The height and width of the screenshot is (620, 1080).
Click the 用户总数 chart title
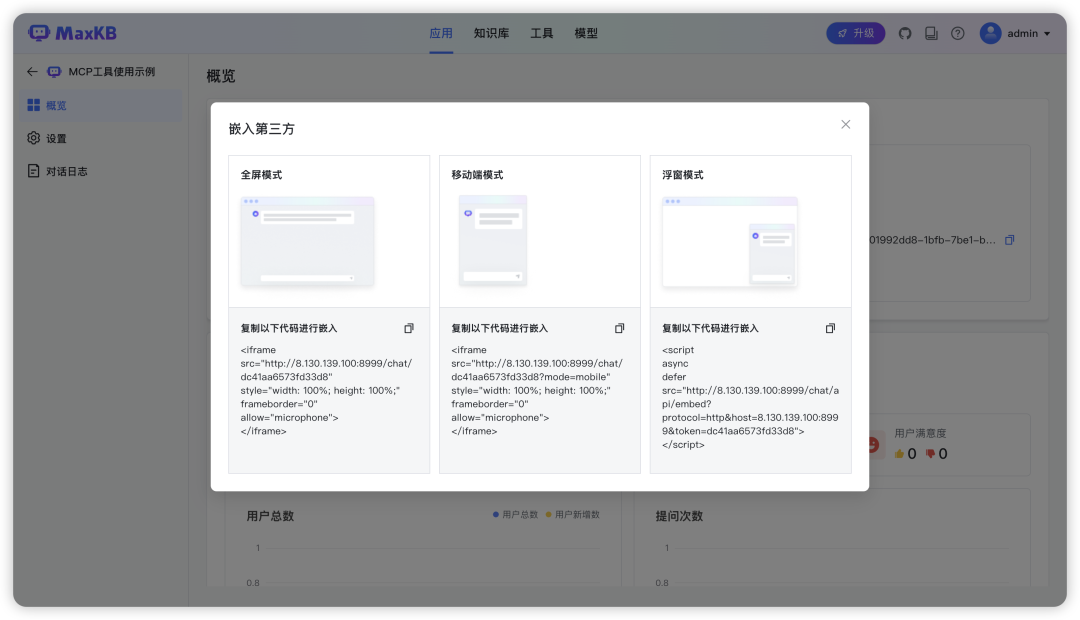[x=270, y=516]
